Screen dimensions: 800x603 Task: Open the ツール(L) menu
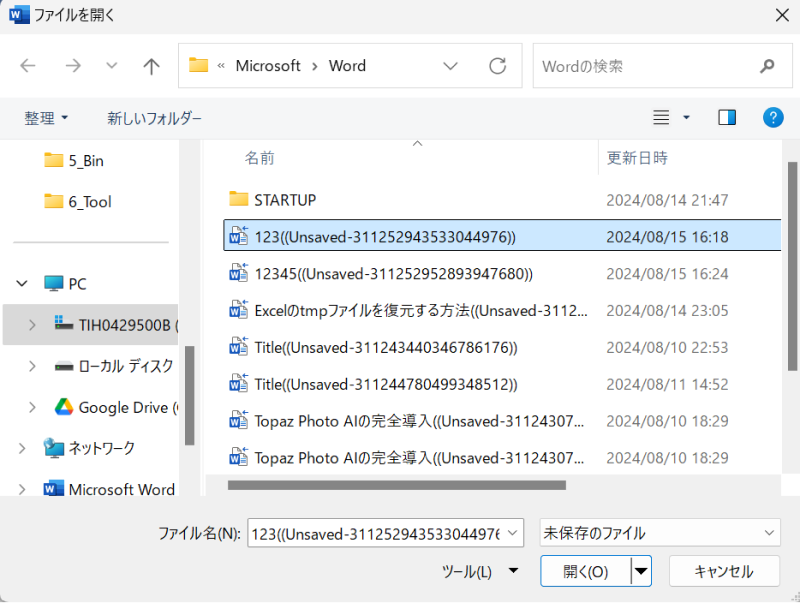pyautogui.click(x=480, y=571)
